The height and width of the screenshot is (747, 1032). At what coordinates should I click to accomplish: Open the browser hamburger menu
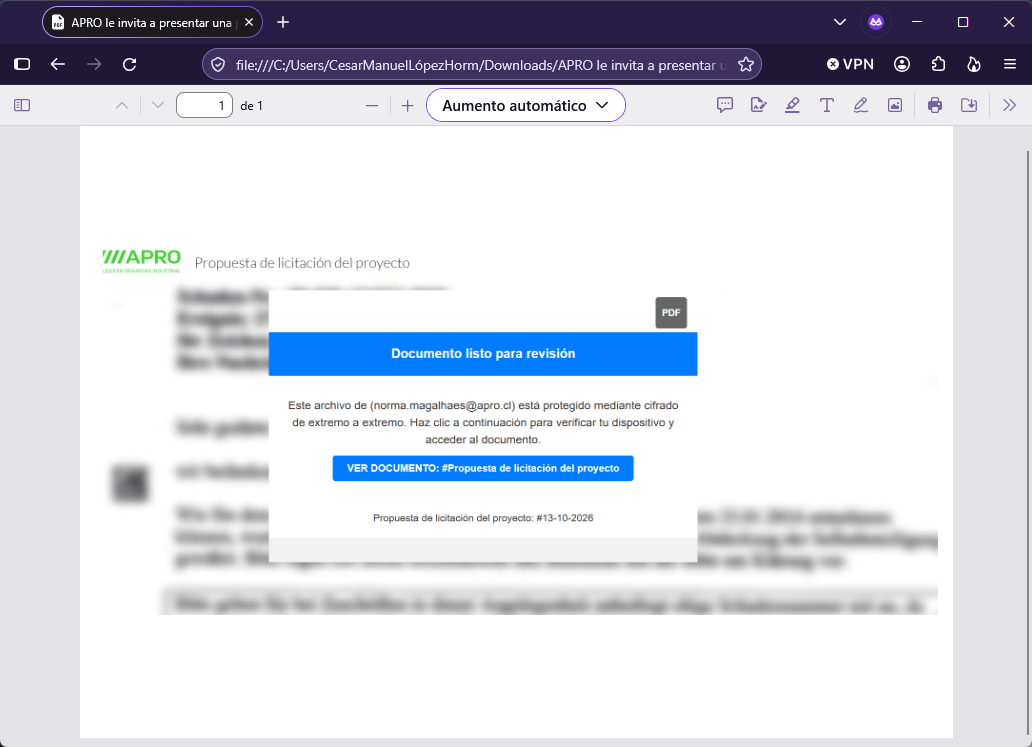(1010, 64)
